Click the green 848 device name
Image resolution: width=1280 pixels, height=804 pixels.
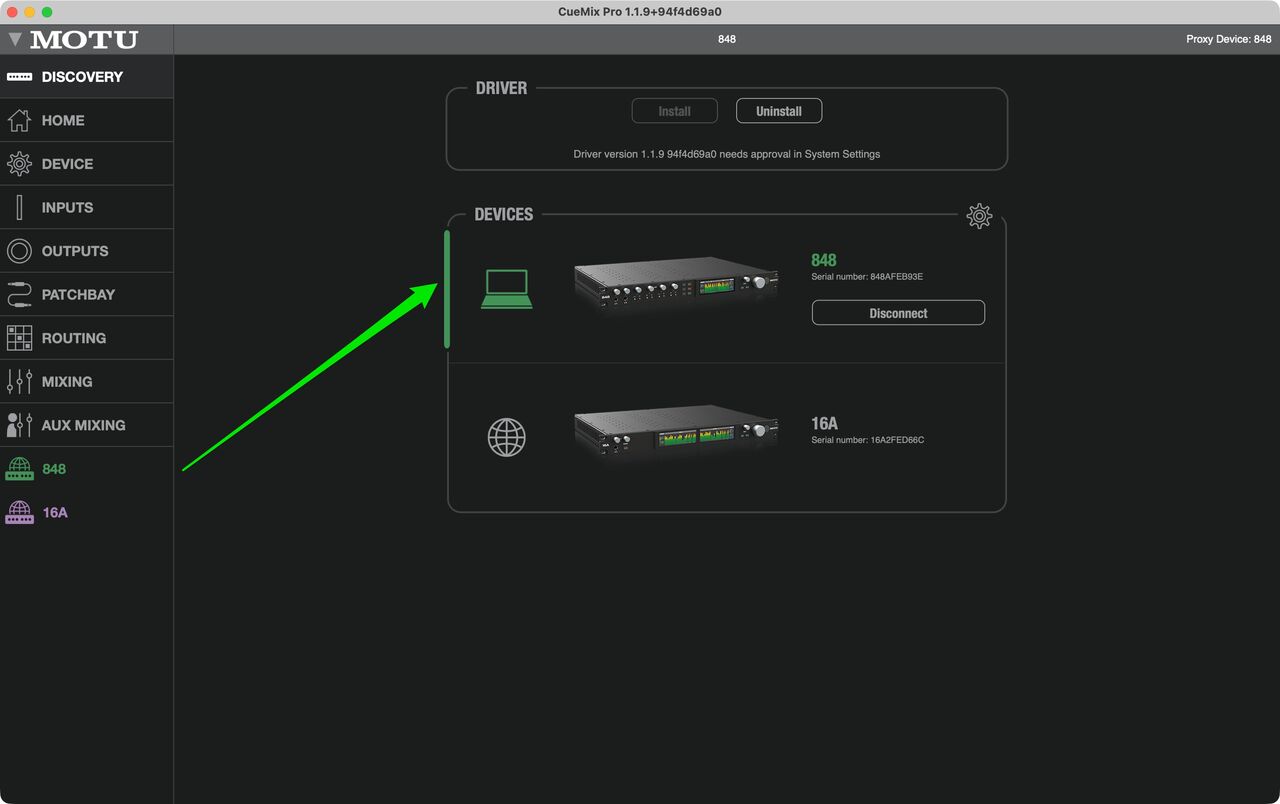(824, 260)
